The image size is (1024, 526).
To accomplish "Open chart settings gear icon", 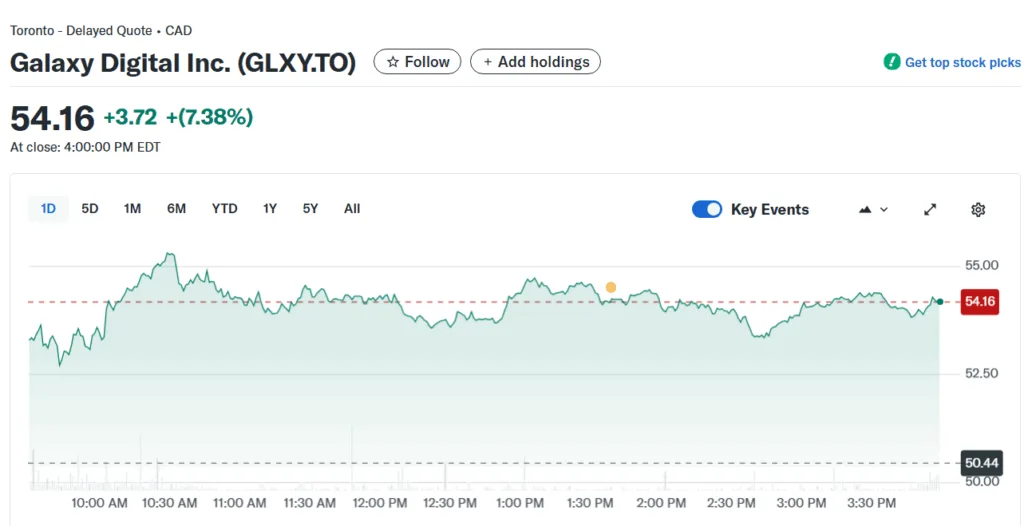I will tap(978, 209).
